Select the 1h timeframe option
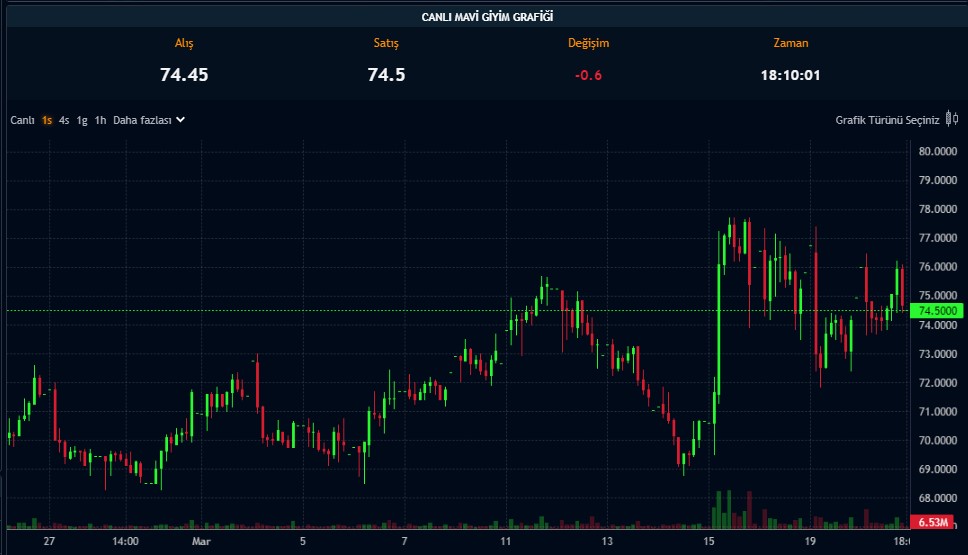968x555 pixels. point(100,120)
